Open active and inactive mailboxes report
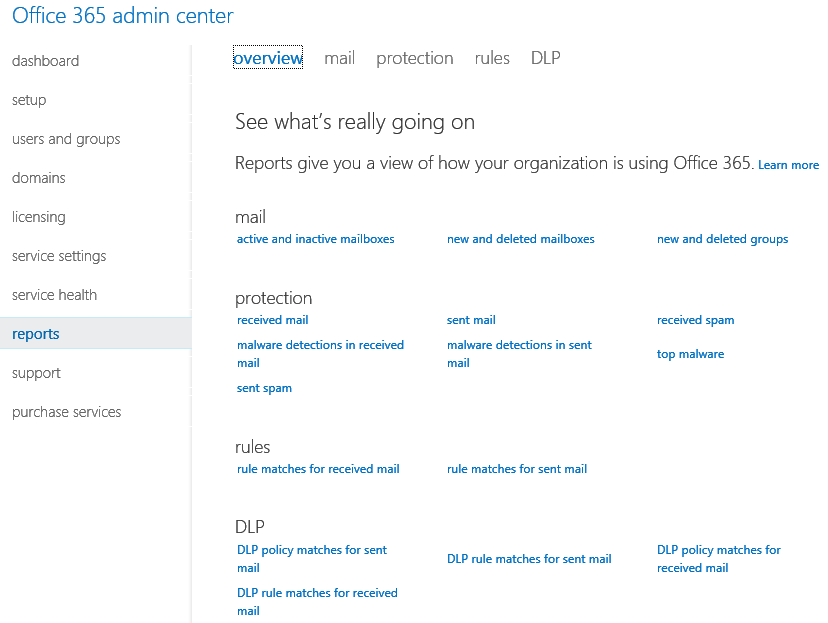Viewport: 828px width, 623px height. click(315, 239)
